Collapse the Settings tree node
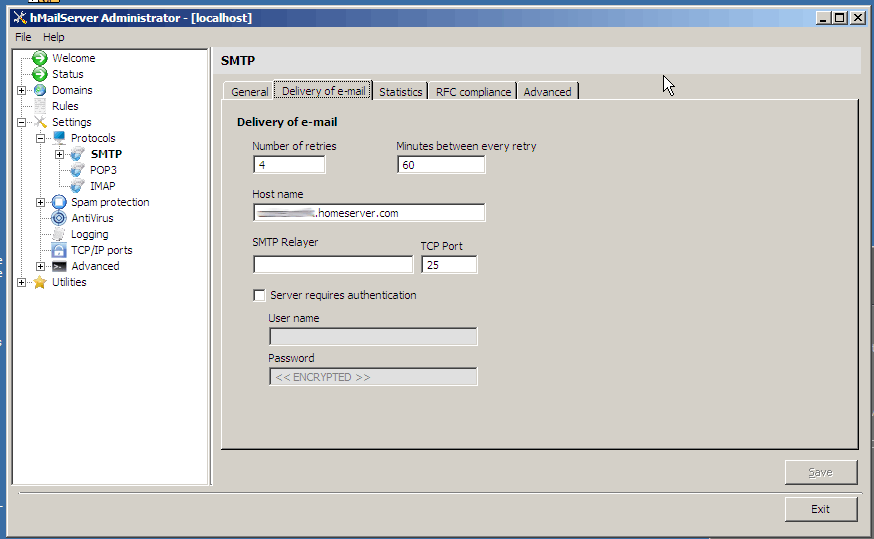Image resolution: width=874 pixels, height=539 pixels. click(21, 122)
